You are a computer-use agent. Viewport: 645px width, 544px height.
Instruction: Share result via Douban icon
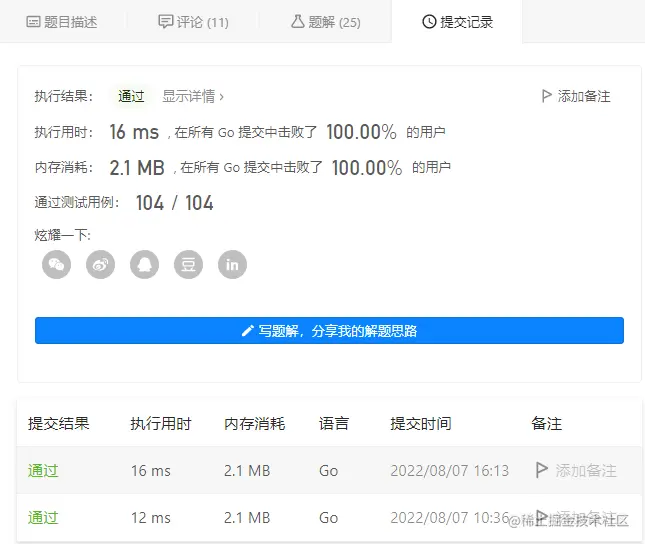(x=188, y=265)
